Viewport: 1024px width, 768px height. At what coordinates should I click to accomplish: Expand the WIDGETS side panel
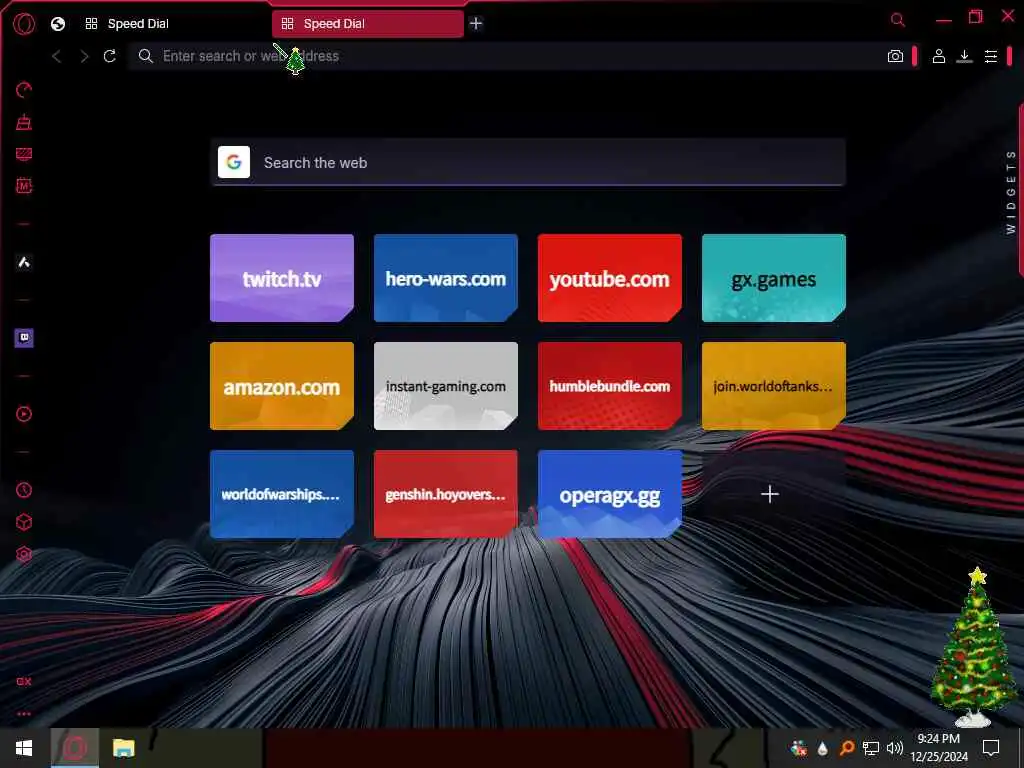[x=1011, y=192]
